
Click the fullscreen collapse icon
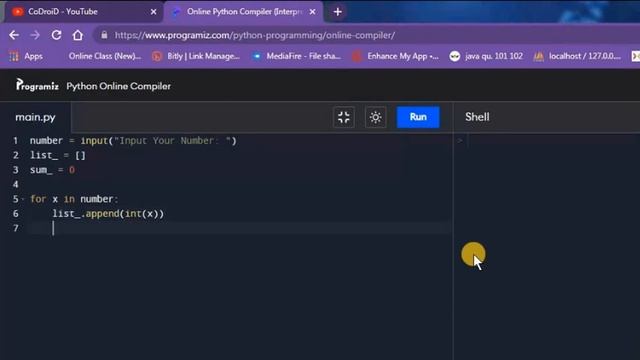coord(344,118)
